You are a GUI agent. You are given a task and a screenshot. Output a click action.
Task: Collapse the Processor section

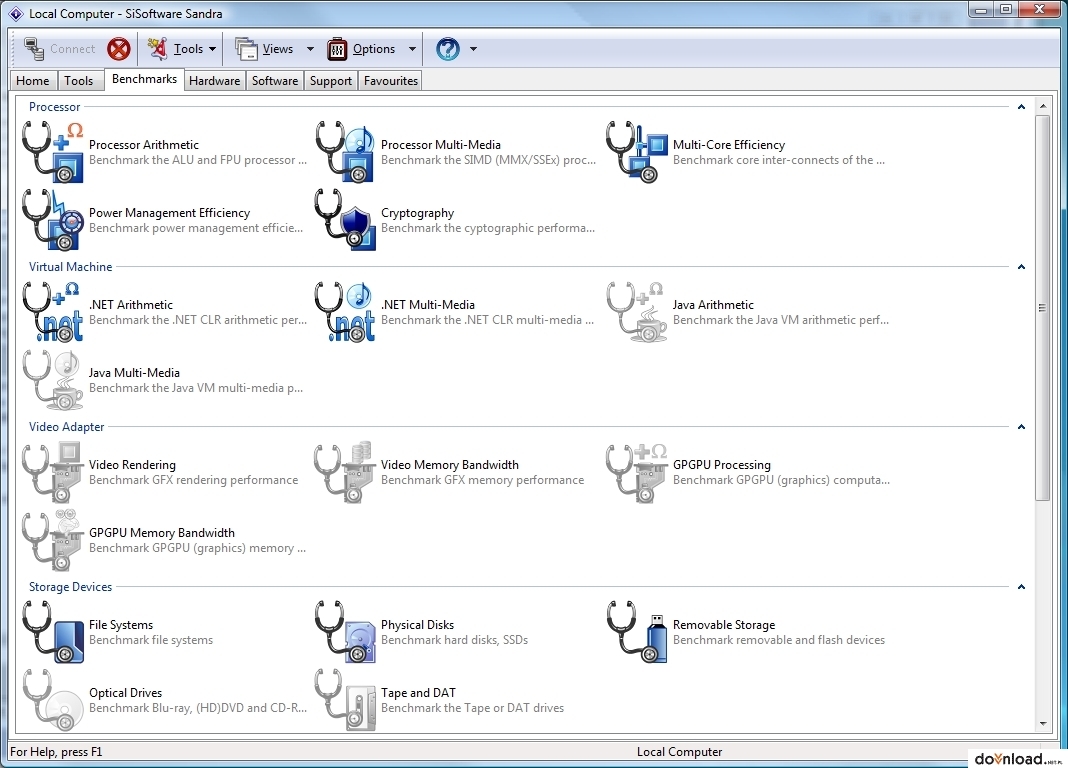point(1021,107)
